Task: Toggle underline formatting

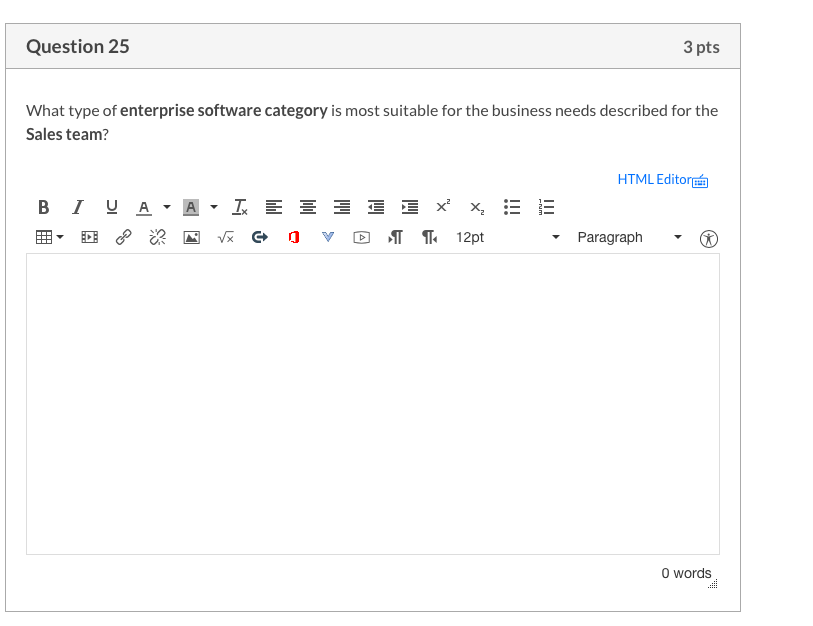Action: coord(111,207)
